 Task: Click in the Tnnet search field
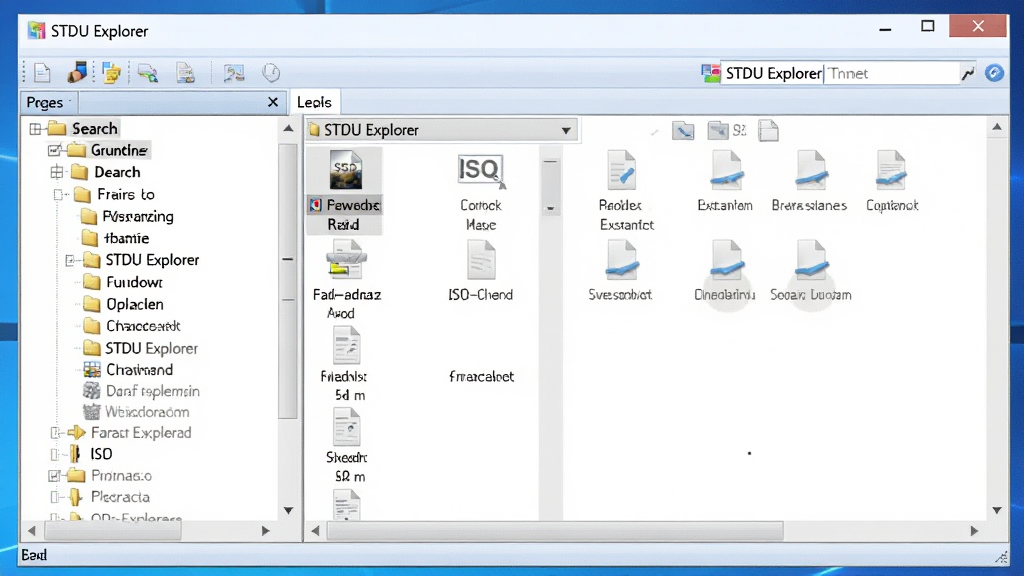point(891,73)
